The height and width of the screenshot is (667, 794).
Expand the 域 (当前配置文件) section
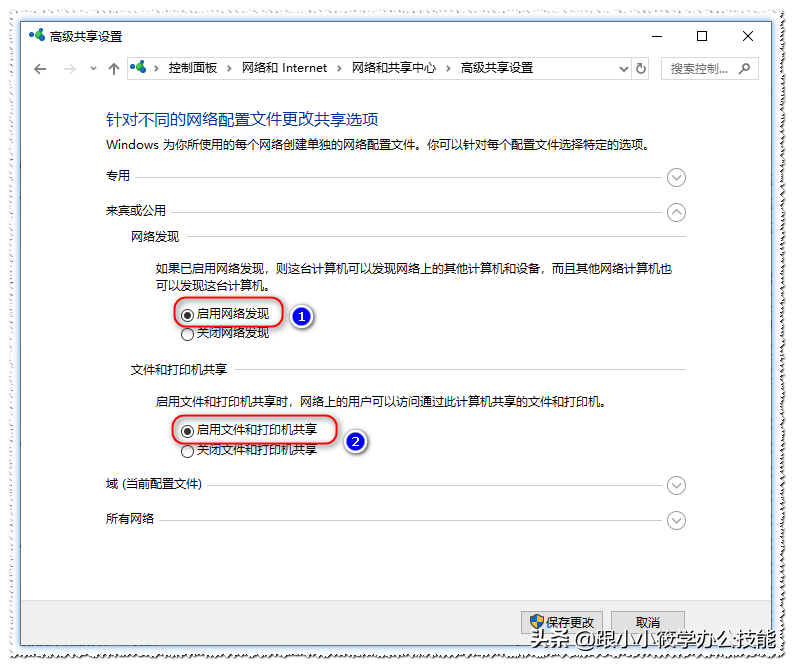tap(677, 485)
